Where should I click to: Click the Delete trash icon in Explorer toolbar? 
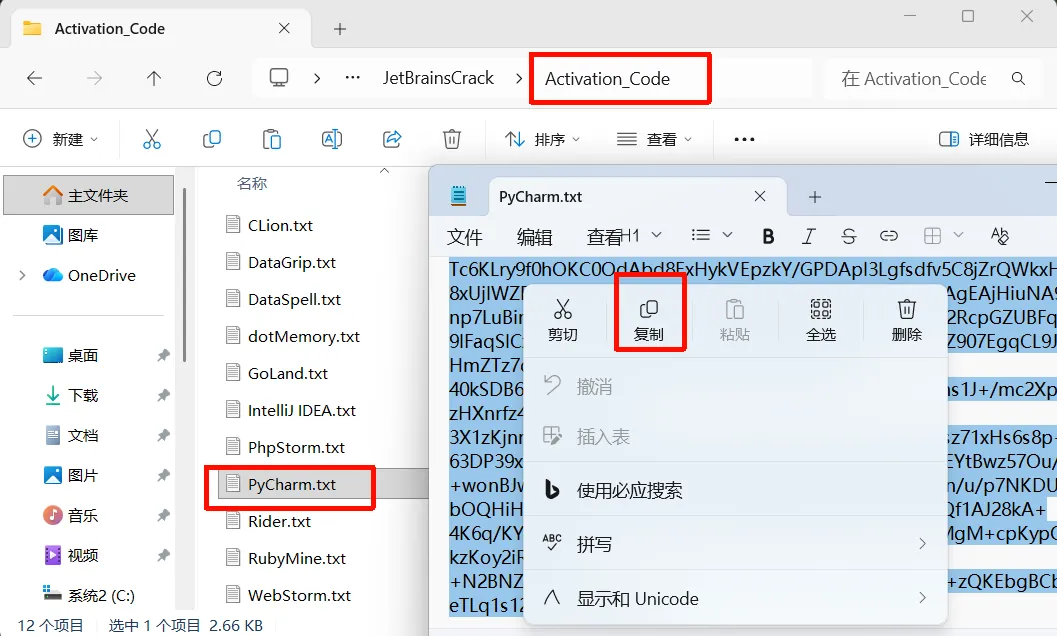(452, 139)
